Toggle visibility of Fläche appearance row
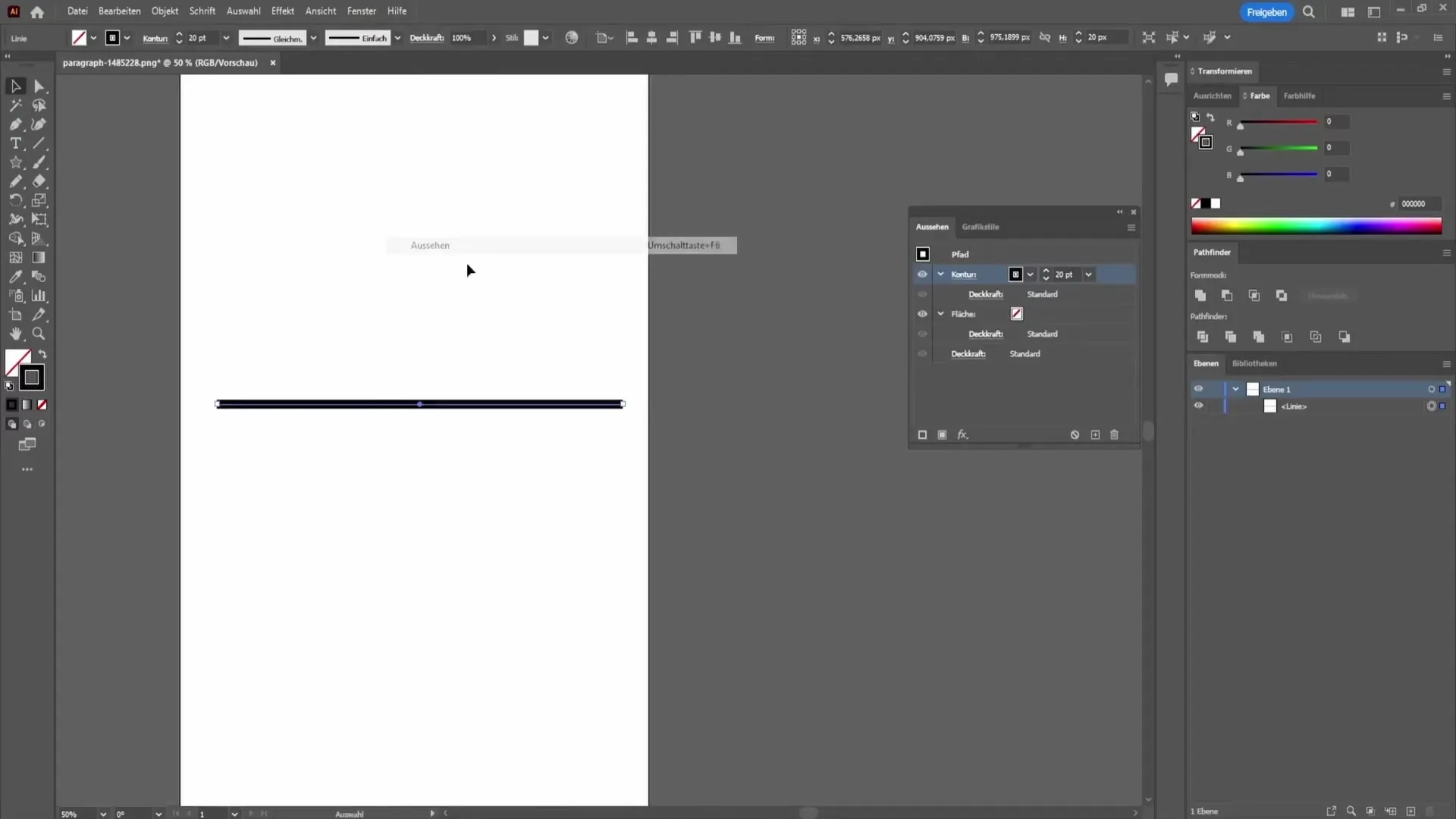The height and width of the screenshot is (819, 1456). [x=922, y=314]
